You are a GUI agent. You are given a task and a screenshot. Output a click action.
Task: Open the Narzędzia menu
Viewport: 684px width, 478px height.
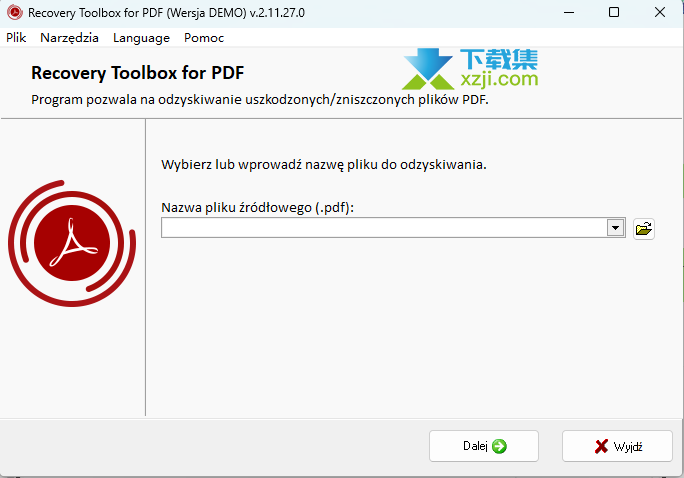pyautogui.click(x=69, y=38)
